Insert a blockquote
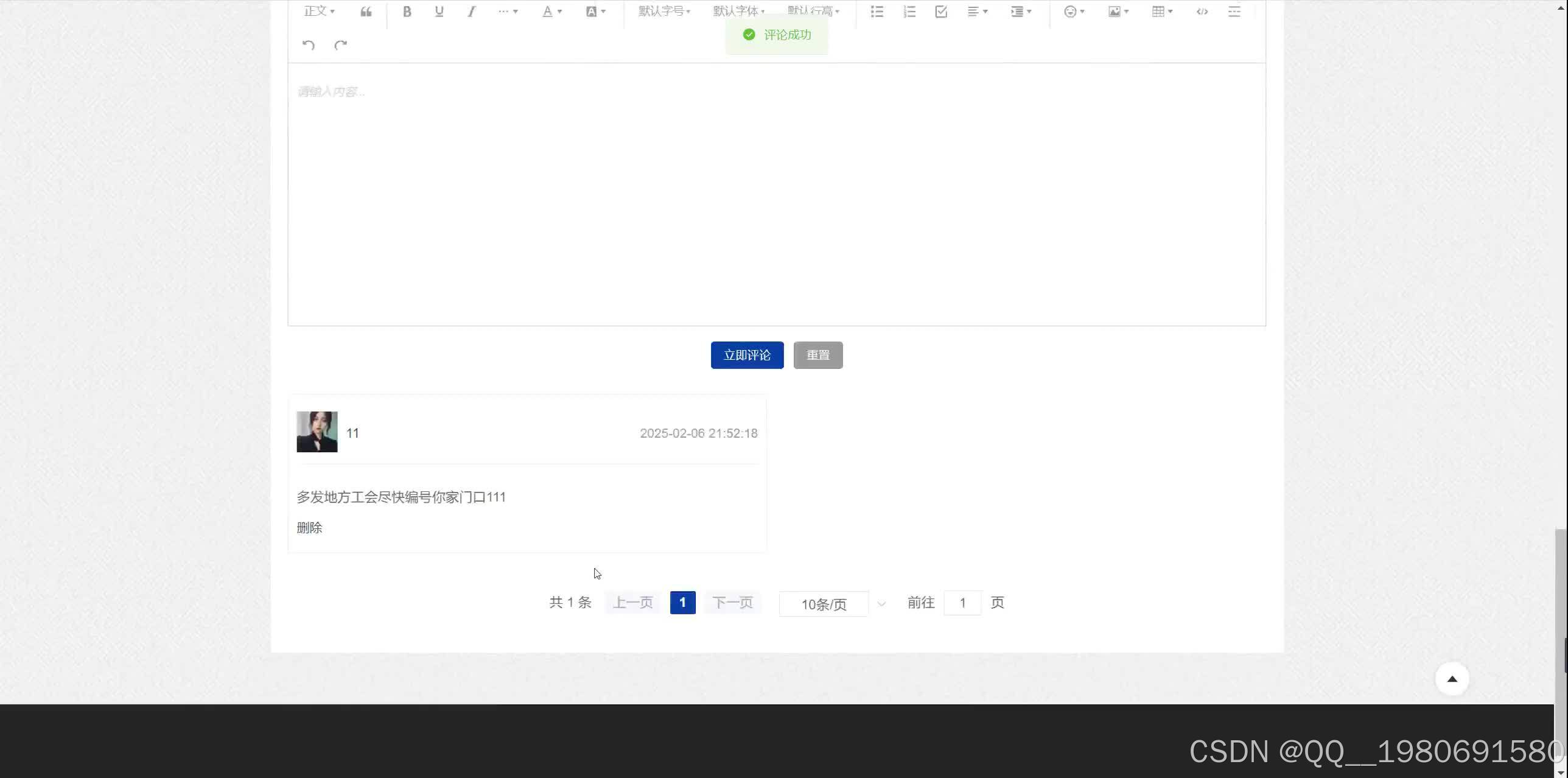The width and height of the screenshot is (1568, 778). coord(366,12)
